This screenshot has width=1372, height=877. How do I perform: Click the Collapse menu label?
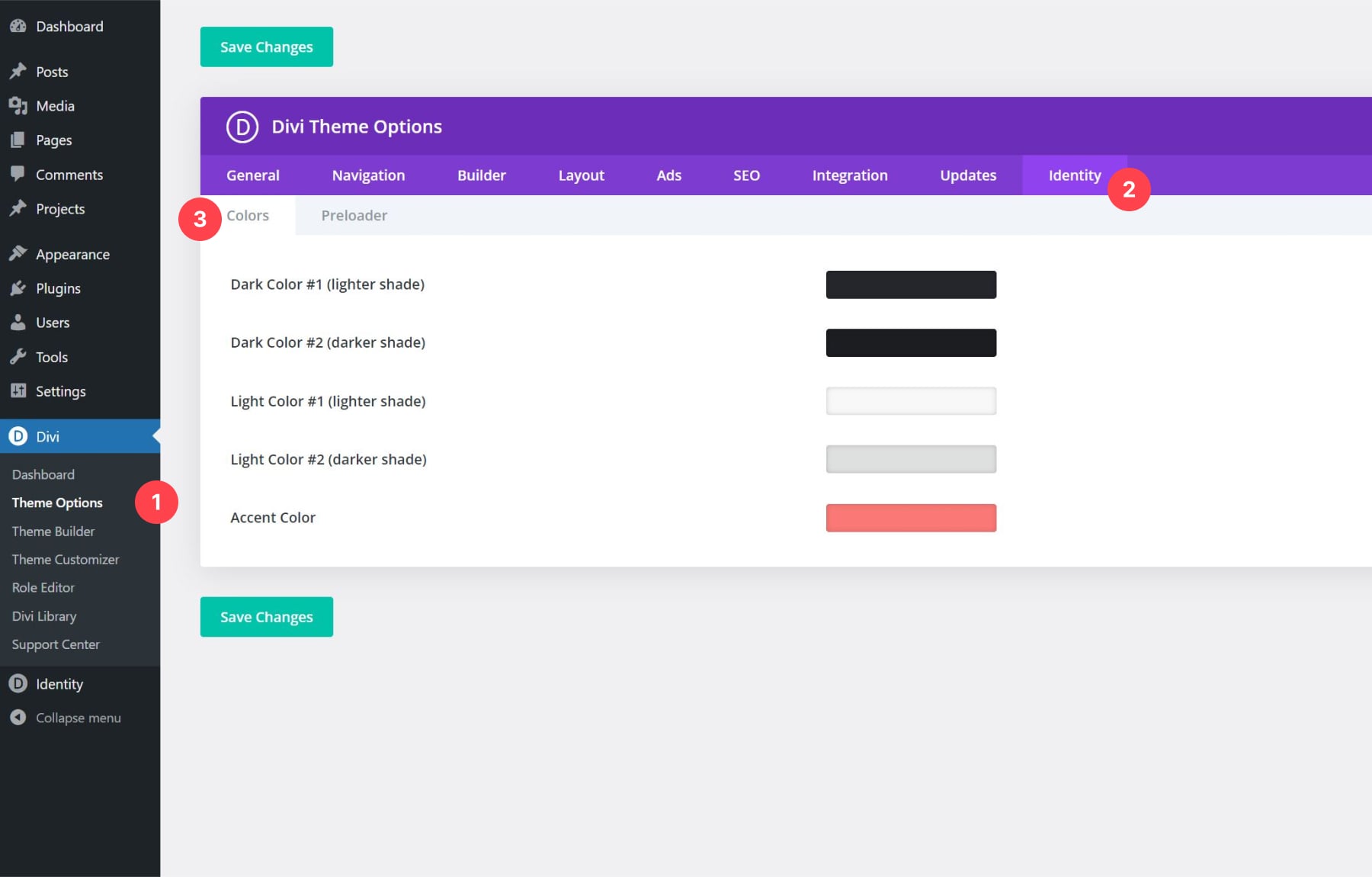click(x=79, y=718)
